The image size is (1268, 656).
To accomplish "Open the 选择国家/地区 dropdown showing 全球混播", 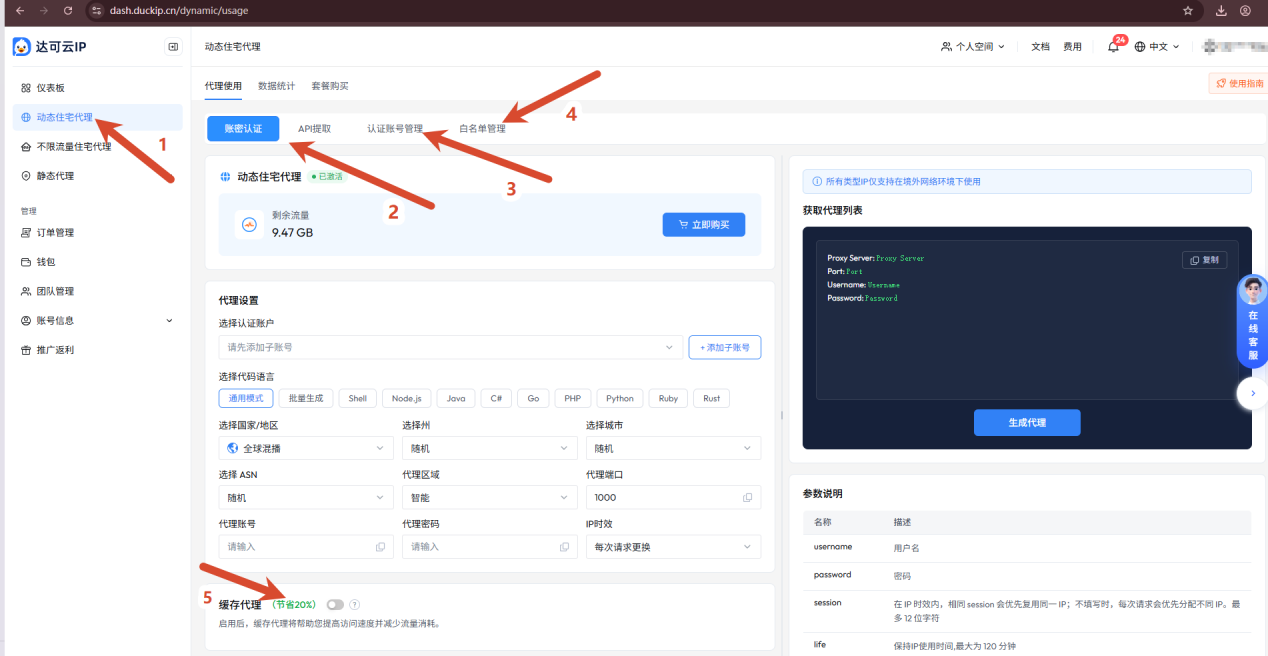I will click(306, 449).
